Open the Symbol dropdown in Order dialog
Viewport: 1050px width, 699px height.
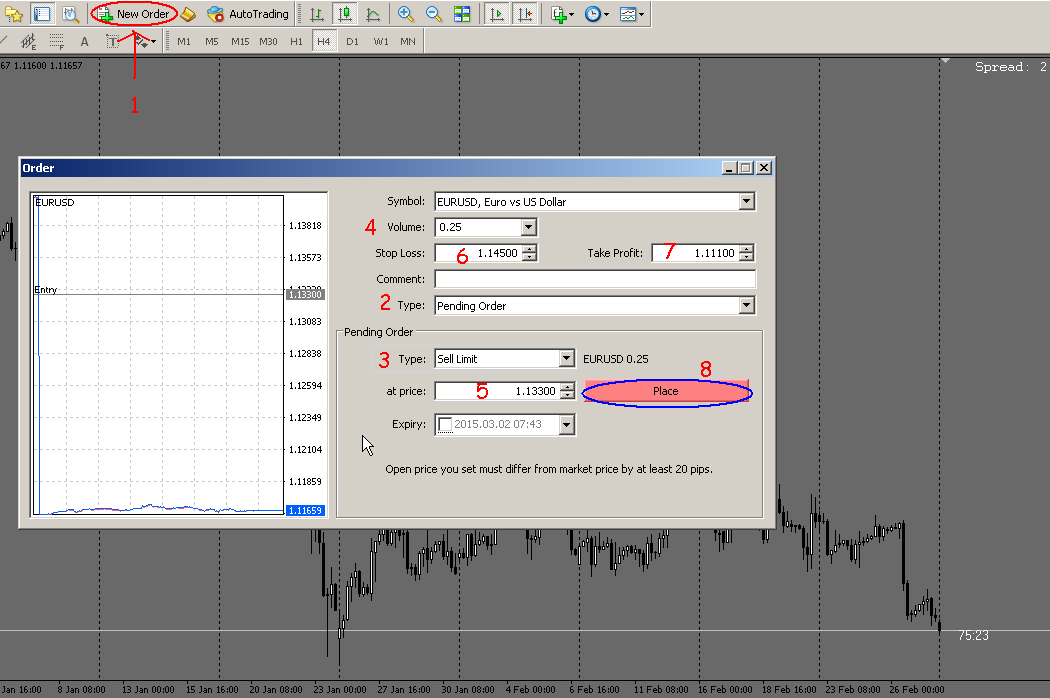[x=747, y=202]
